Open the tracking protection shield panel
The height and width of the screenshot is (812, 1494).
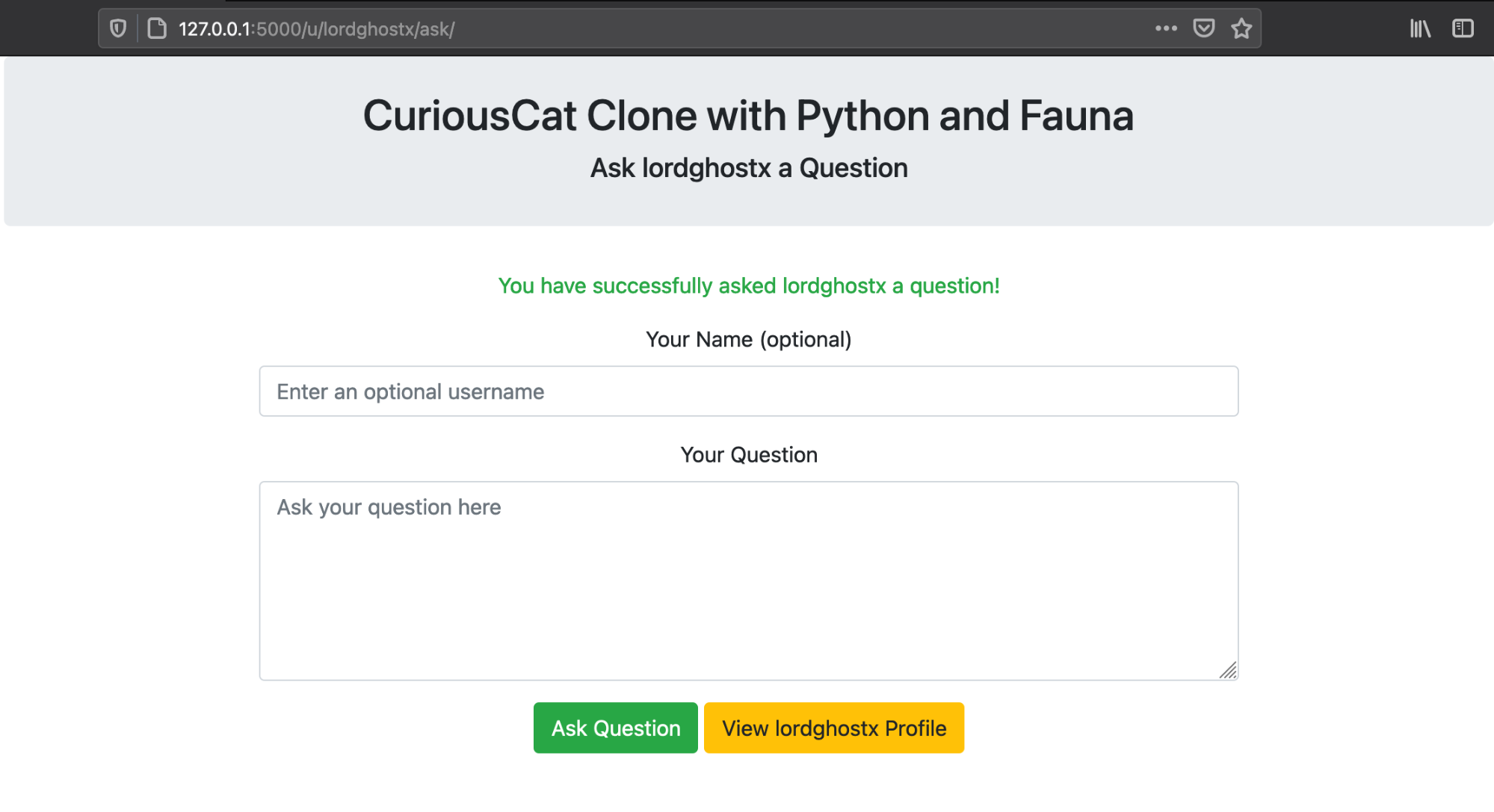118,28
